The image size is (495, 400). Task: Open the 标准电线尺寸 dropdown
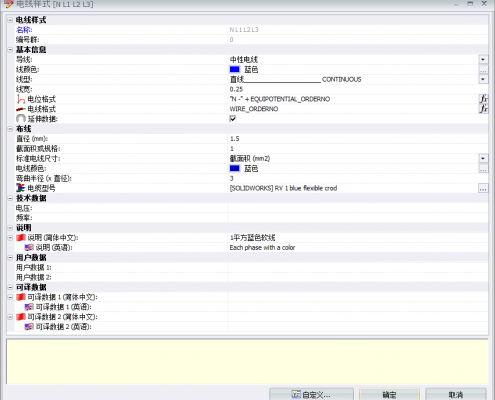pos(483,158)
